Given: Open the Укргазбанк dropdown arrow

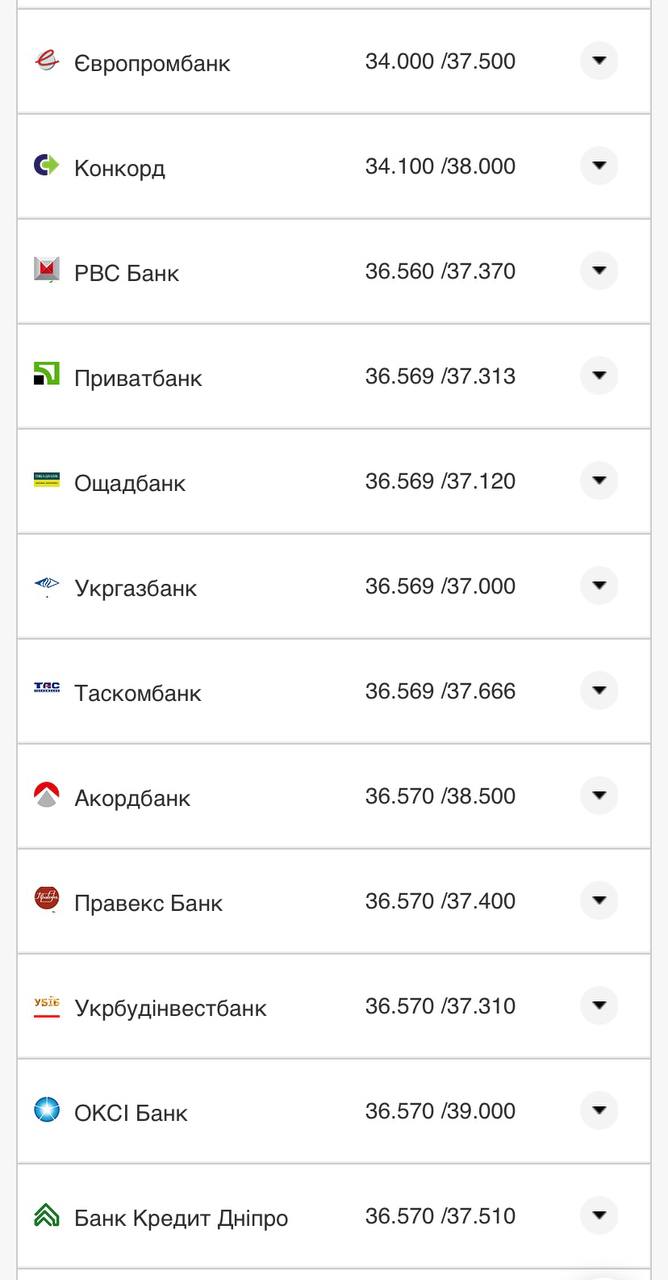Looking at the screenshot, I should click(599, 586).
